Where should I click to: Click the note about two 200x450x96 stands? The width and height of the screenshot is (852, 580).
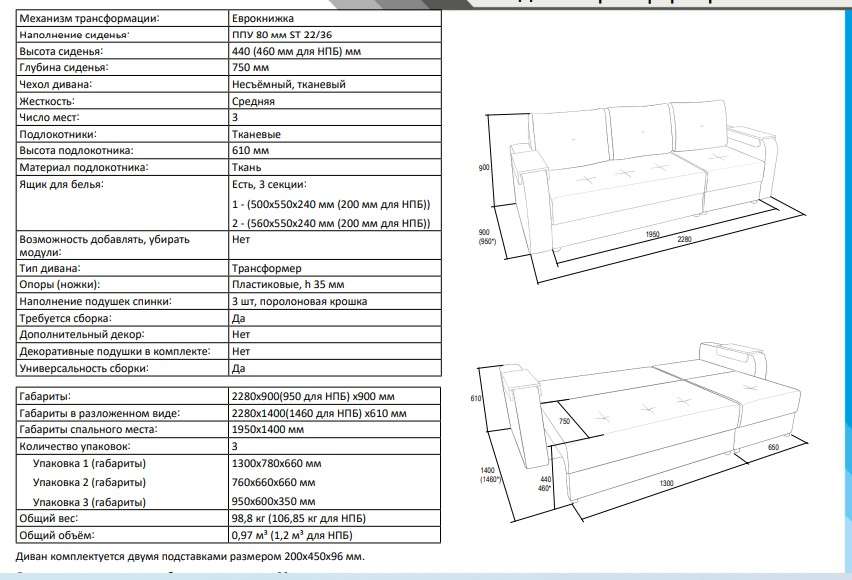[191, 556]
